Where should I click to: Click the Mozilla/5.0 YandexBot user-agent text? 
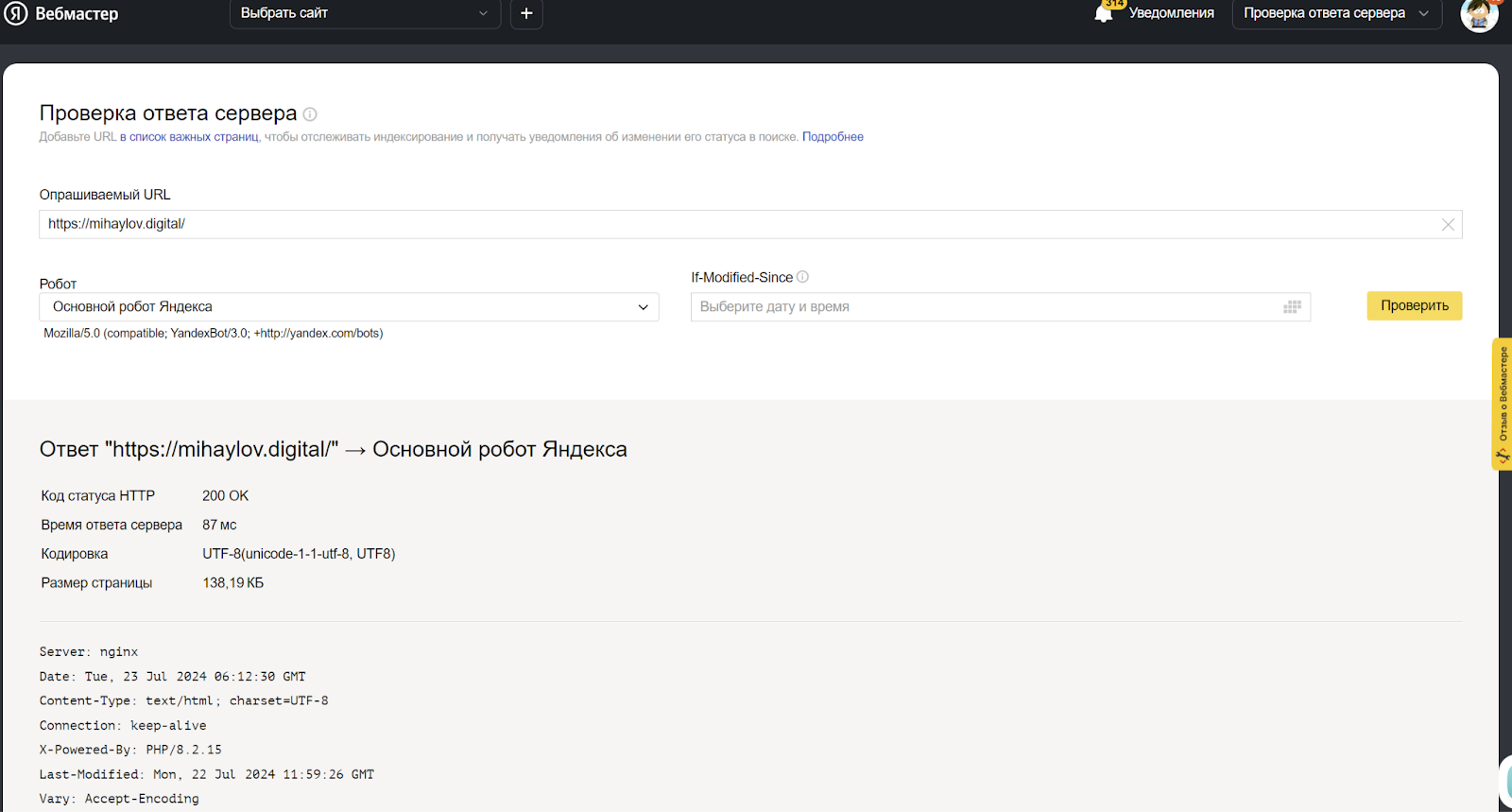214,334
